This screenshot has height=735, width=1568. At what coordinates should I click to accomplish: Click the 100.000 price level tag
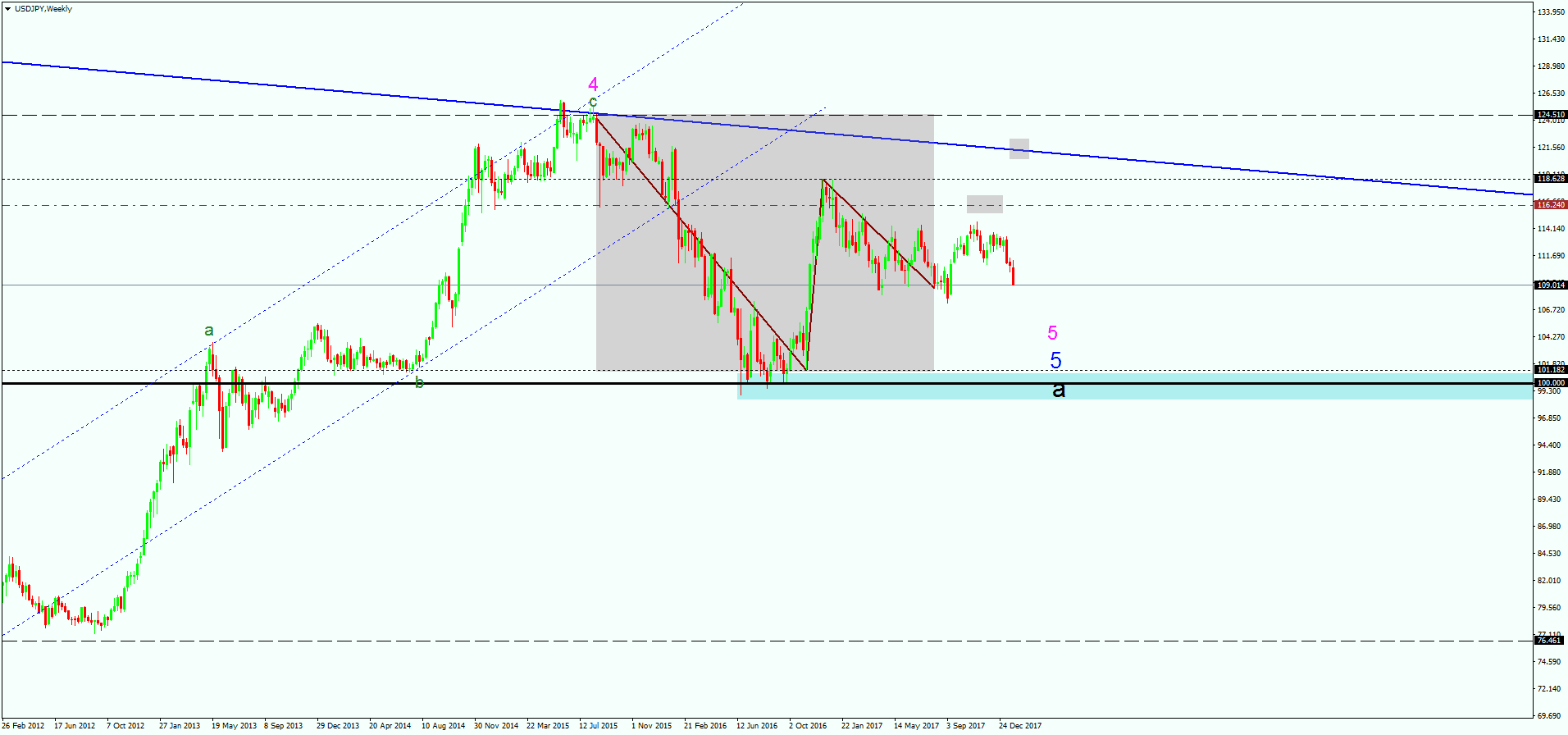click(x=1551, y=383)
